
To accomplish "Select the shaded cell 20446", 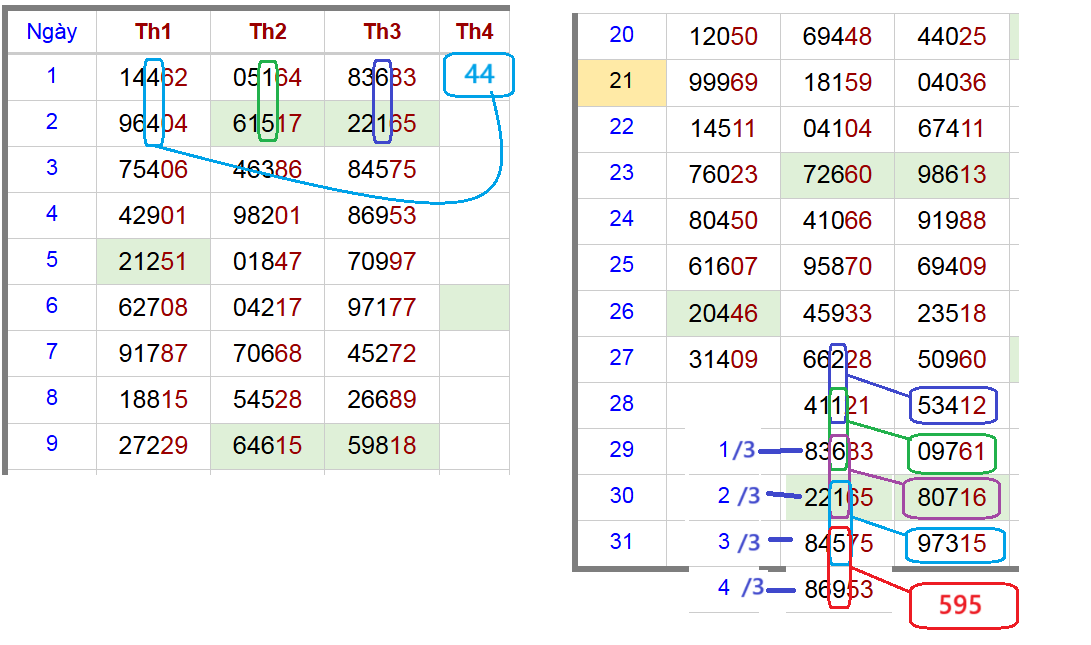I will (723, 313).
